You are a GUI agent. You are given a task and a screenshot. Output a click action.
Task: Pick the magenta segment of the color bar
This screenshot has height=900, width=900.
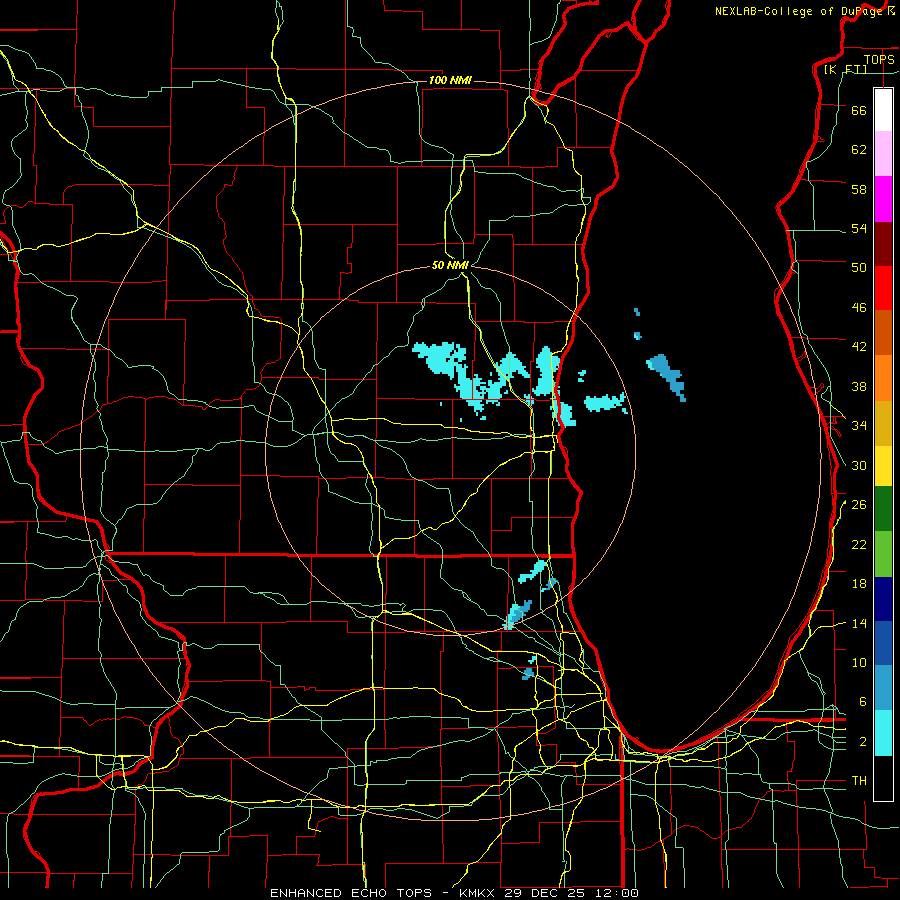[x=883, y=199]
